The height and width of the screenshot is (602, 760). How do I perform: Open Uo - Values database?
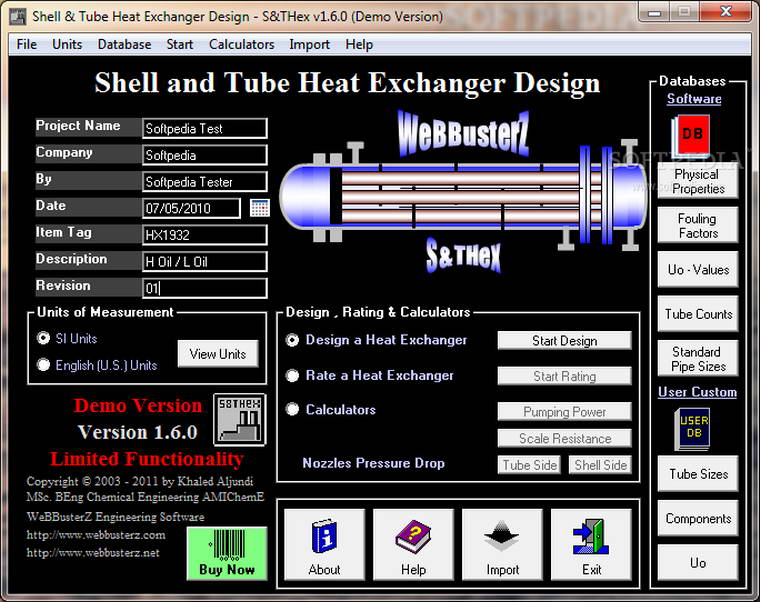(x=697, y=269)
